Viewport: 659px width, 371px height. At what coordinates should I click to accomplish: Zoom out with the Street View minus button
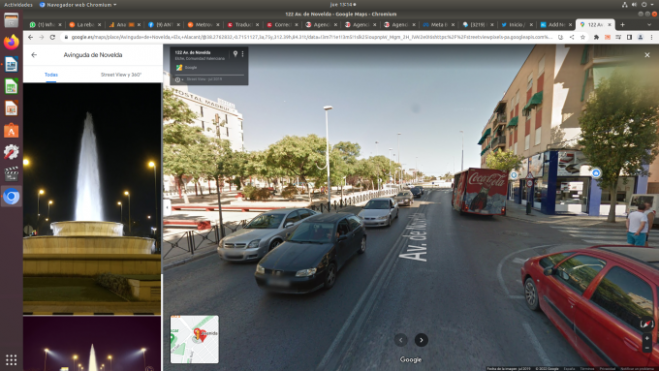point(647,348)
